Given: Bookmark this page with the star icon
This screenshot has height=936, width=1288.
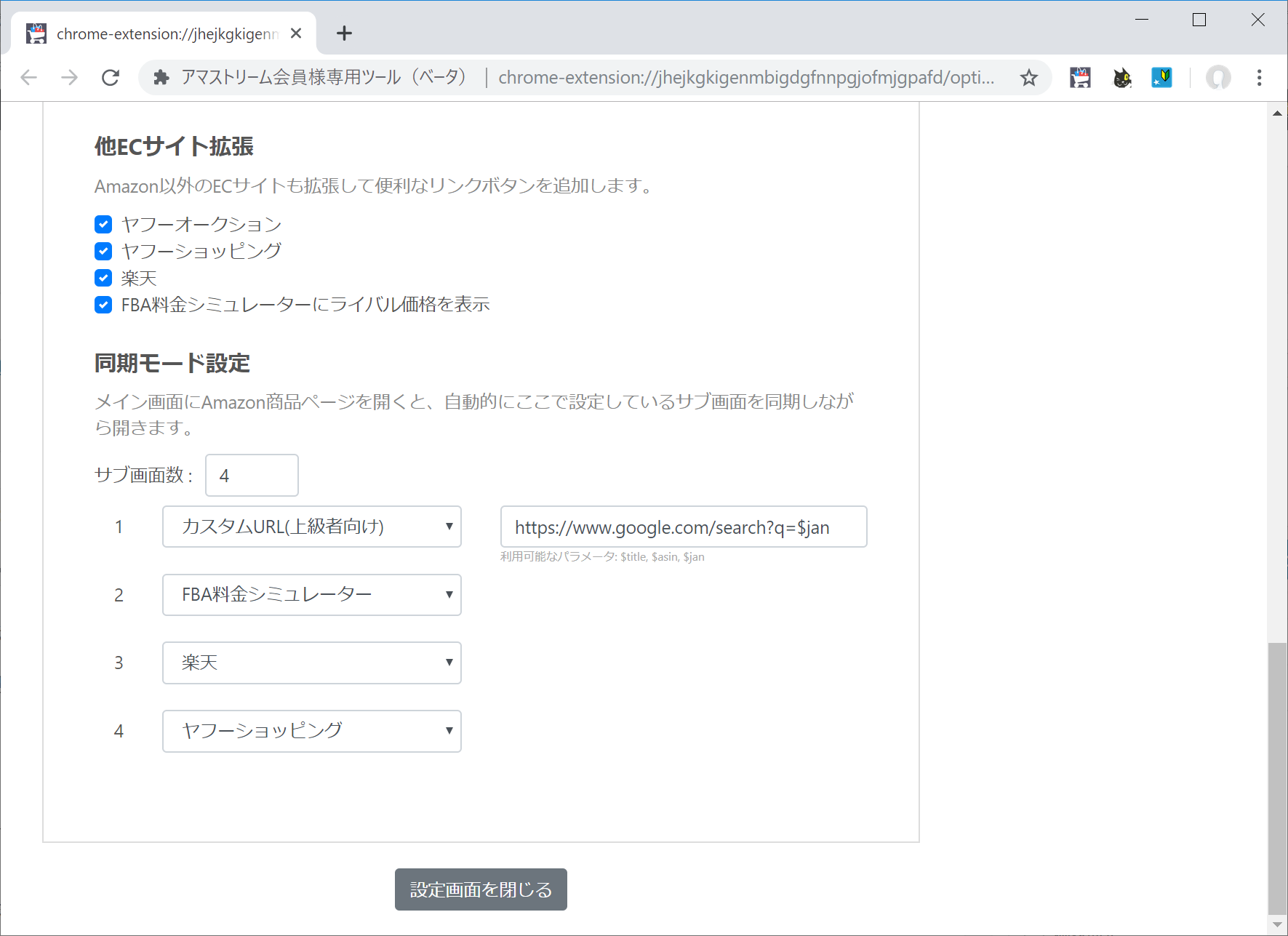Looking at the screenshot, I should click(x=1028, y=77).
